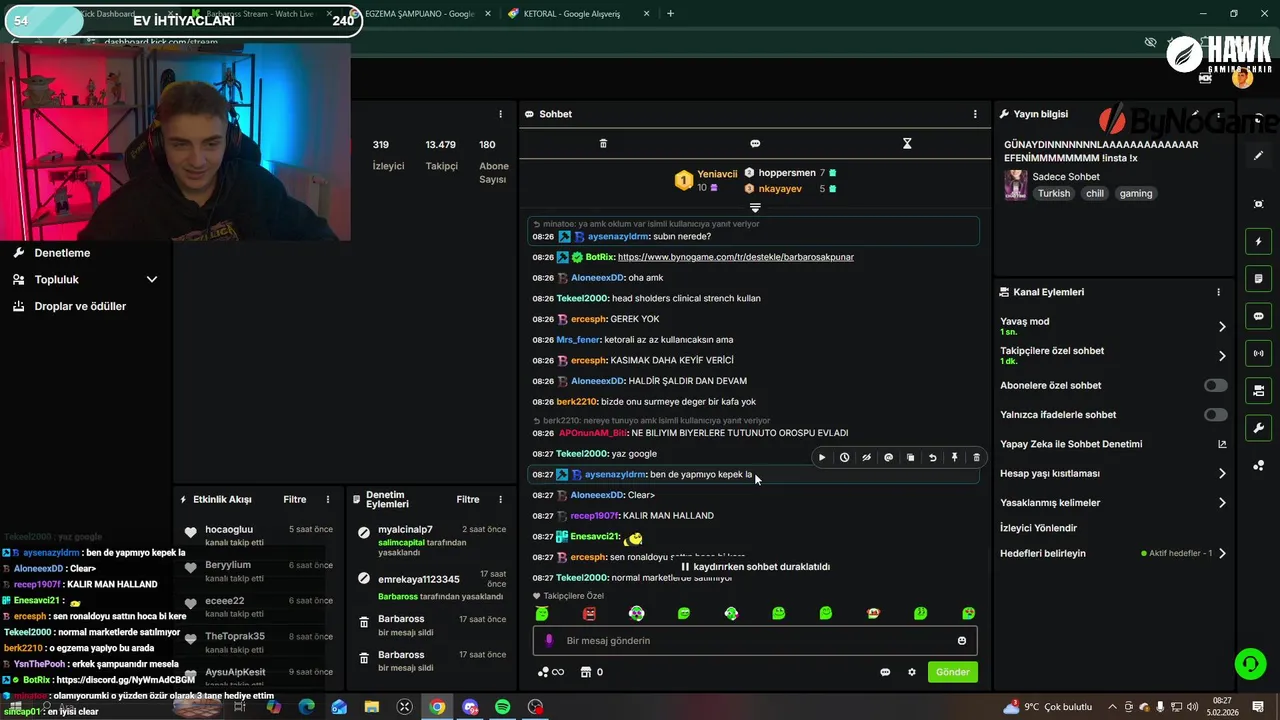Open the Etkinlik Akışı three-dot menu
The image size is (1280, 720).
point(327,499)
